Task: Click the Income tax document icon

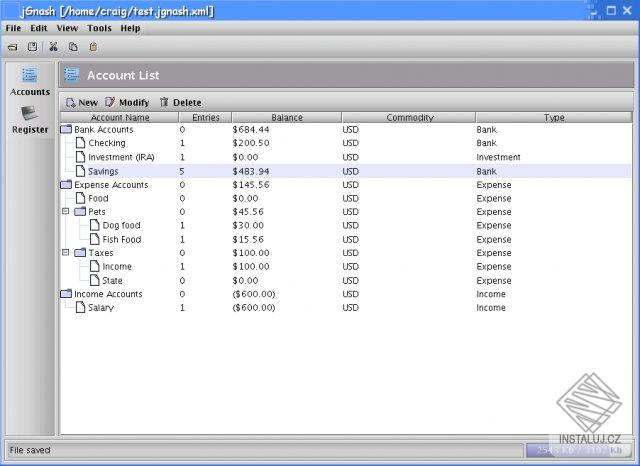Action: pos(94,266)
